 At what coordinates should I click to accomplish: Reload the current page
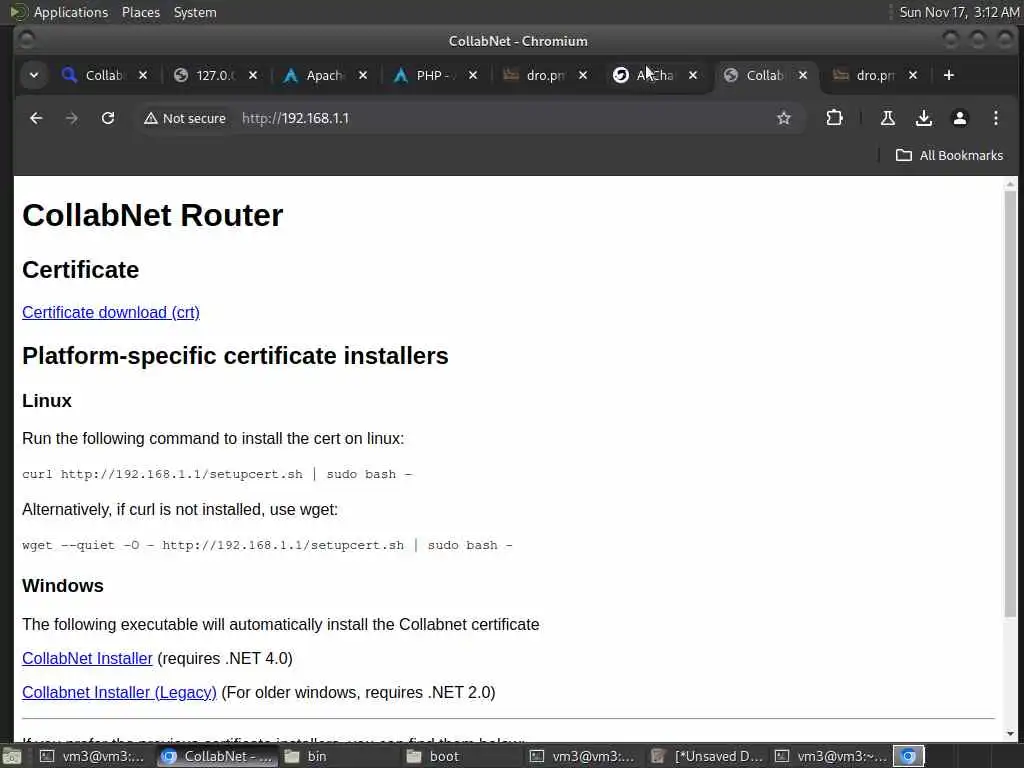point(108,118)
